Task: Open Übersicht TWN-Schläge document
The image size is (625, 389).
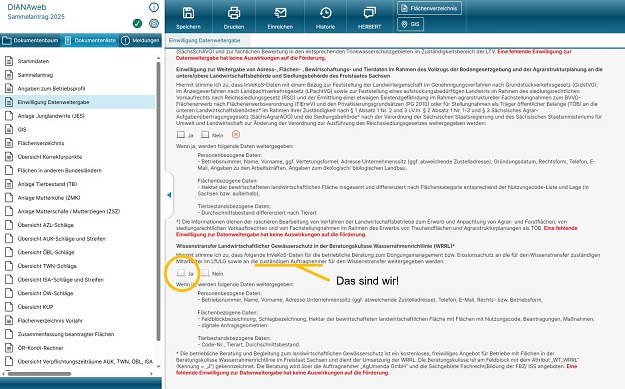Action: 47,266
